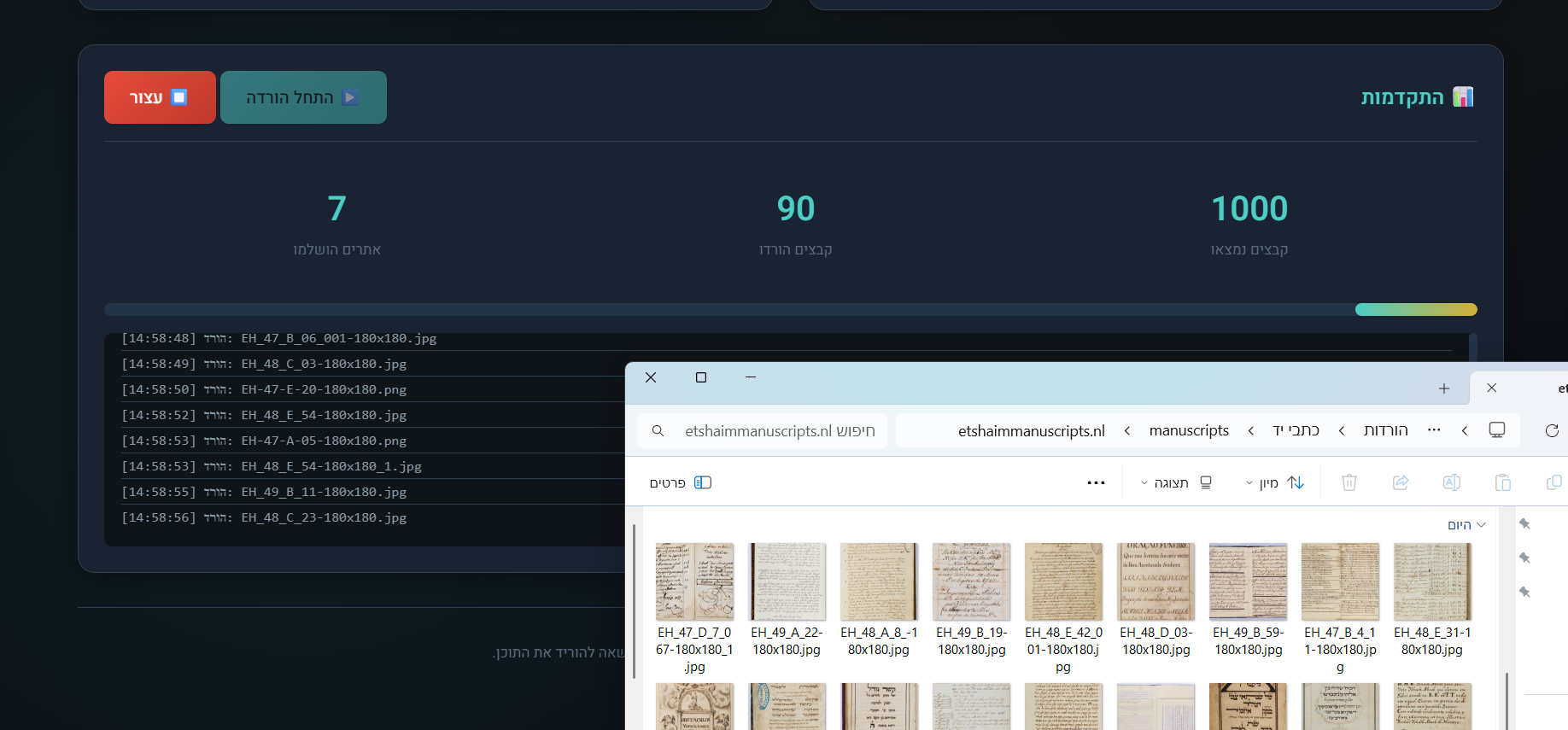Click the Delete trash icon in Explorer toolbar
Viewport: 1568px width, 730px height.
click(x=1349, y=482)
